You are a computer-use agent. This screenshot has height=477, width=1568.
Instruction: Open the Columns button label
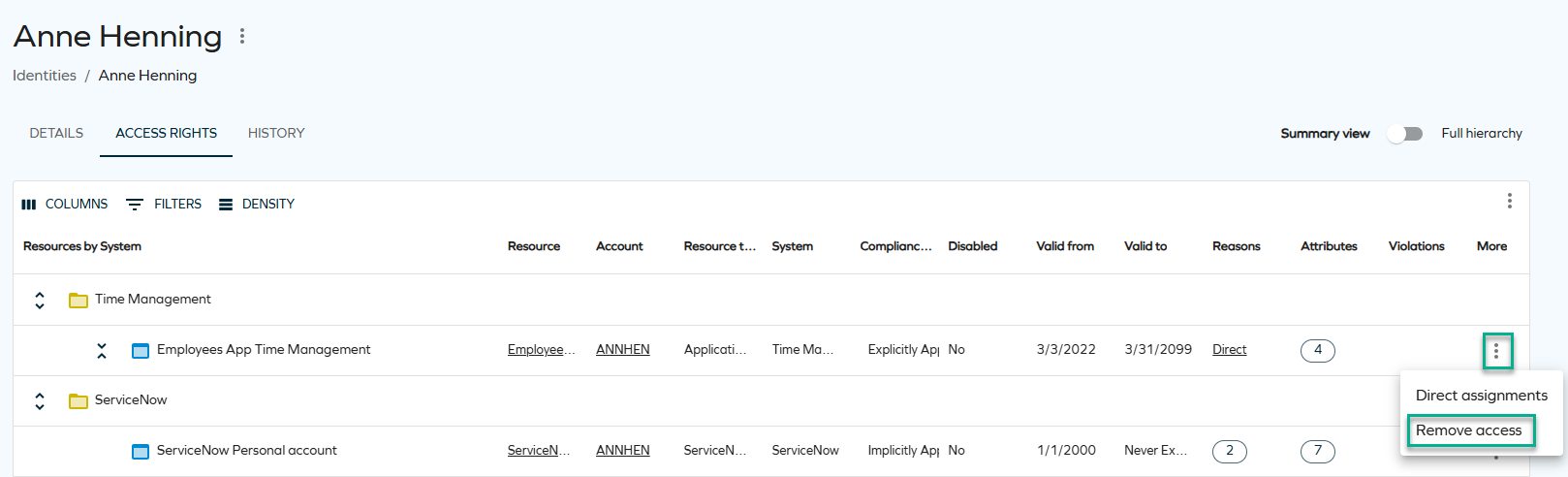(77, 205)
